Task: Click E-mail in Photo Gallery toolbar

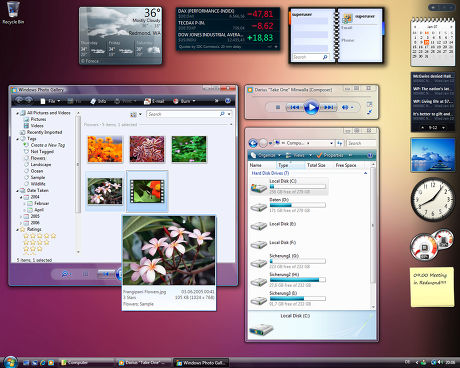Action: [x=154, y=101]
